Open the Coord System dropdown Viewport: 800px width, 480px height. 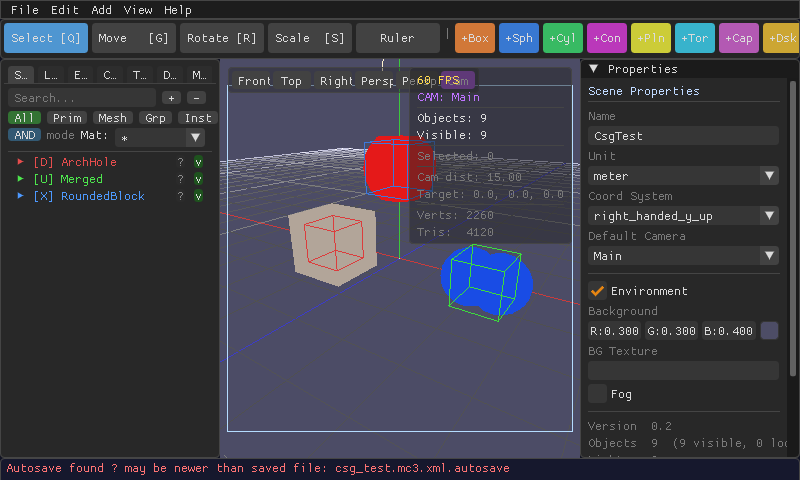point(683,216)
